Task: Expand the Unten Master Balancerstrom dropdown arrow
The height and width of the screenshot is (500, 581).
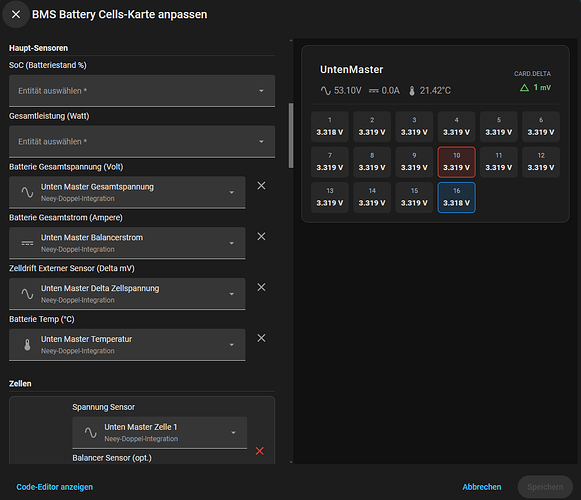Action: pyautogui.click(x=232, y=243)
